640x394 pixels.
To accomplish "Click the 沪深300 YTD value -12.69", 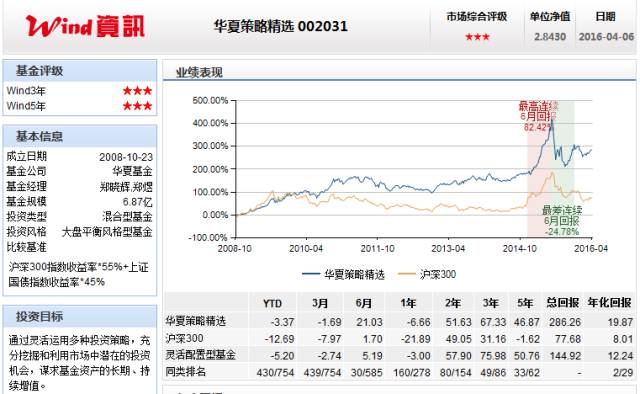I will point(279,339).
